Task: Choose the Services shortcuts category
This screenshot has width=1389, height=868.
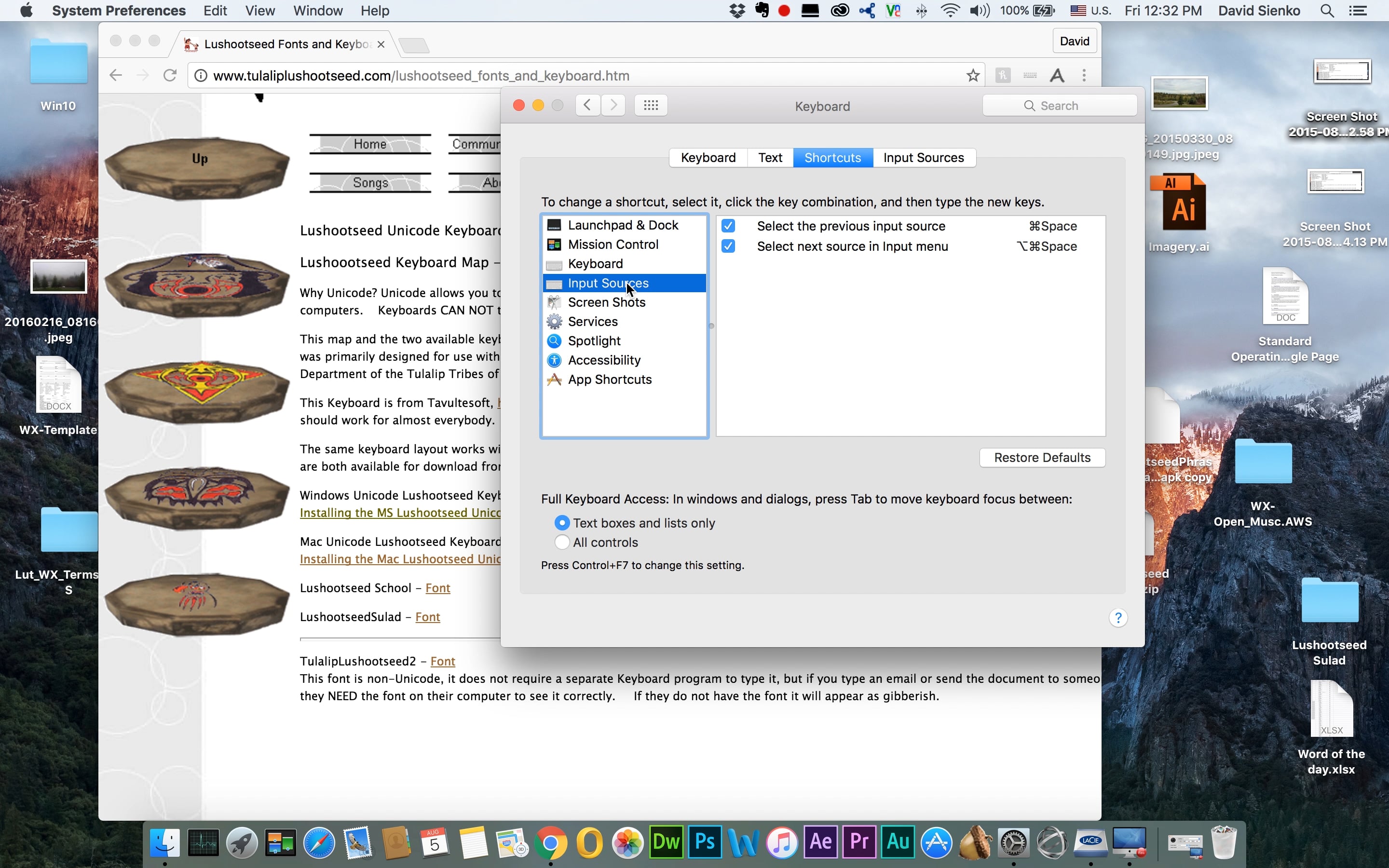Action: pyautogui.click(x=592, y=322)
